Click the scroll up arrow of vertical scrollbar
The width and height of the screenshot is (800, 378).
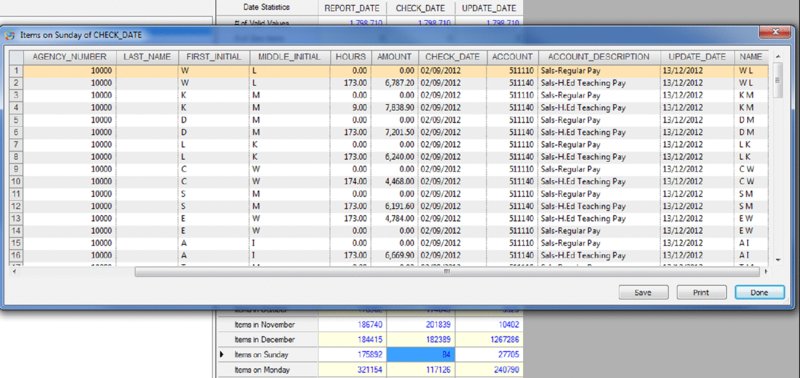click(x=778, y=56)
